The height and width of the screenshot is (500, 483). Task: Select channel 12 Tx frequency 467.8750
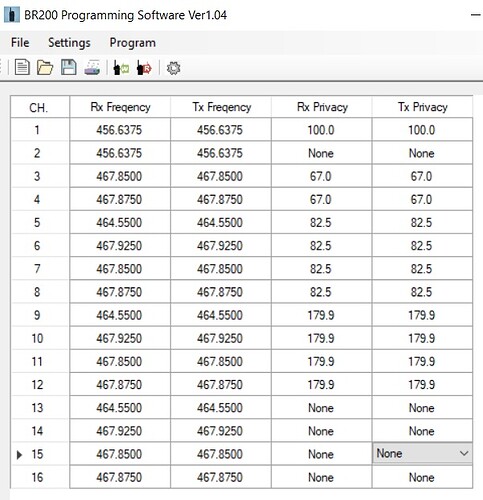pos(221,385)
